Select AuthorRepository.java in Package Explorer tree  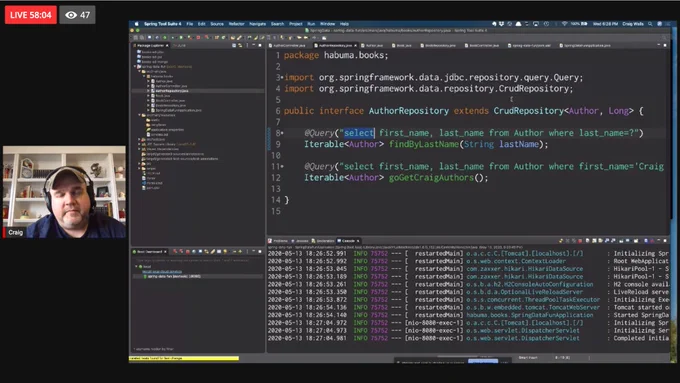[171, 91]
